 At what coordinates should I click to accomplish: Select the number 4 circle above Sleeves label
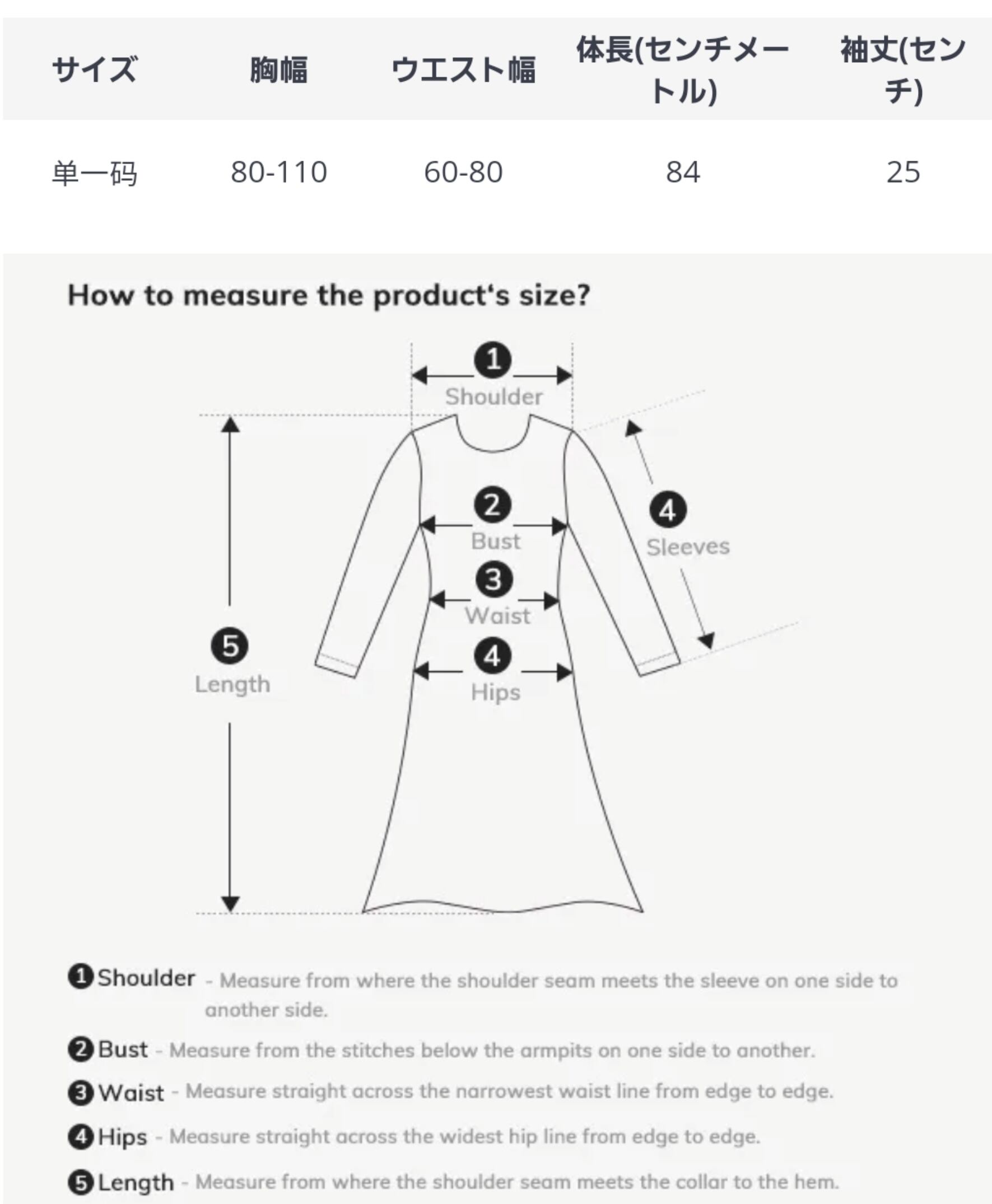pos(668,510)
